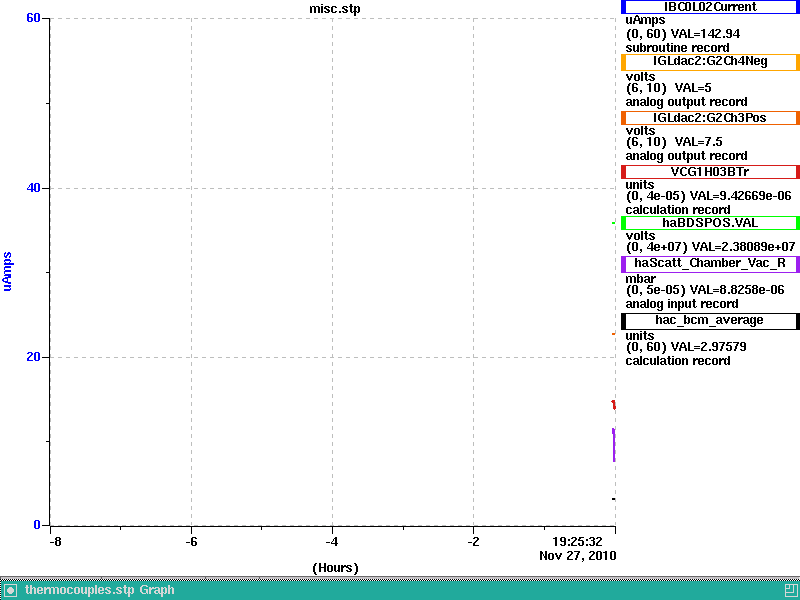Click y-axis tick label 20
800x600 pixels.
33,357
